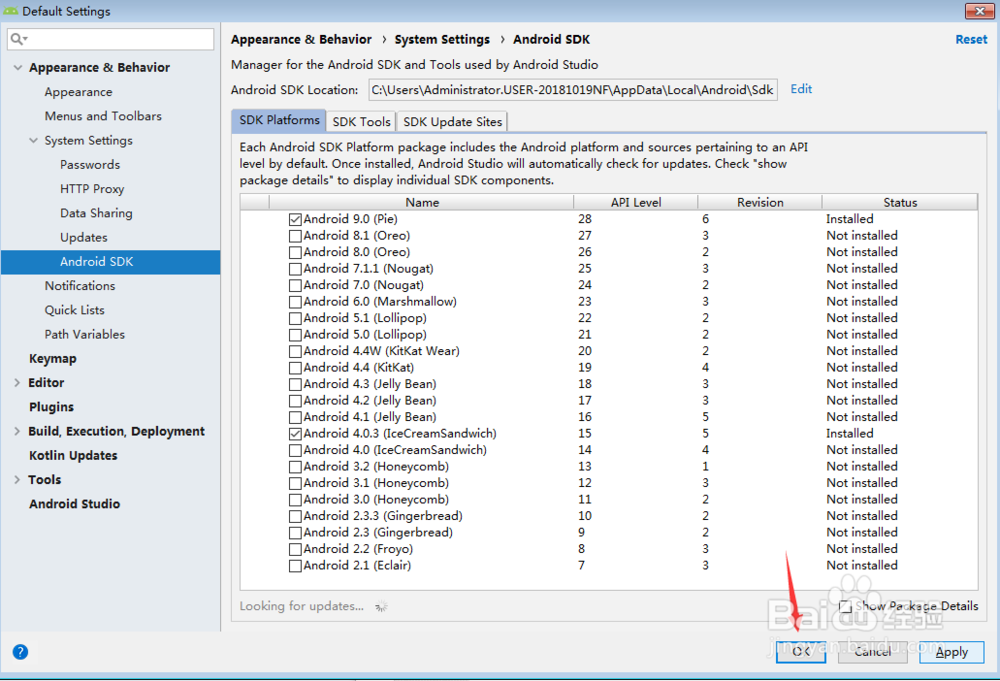The height and width of the screenshot is (681, 1000).
Task: Sort table by API Level header
Action: click(636, 202)
